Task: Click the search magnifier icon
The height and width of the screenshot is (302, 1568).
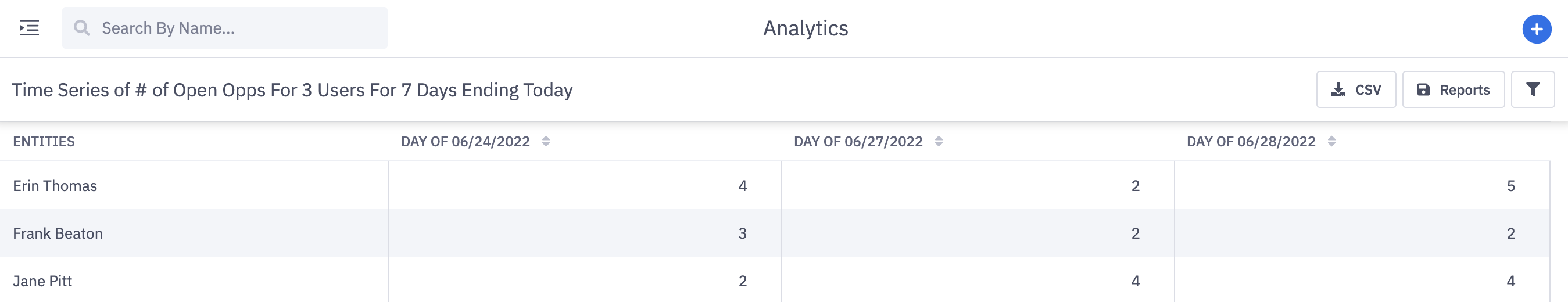Action: click(x=81, y=28)
